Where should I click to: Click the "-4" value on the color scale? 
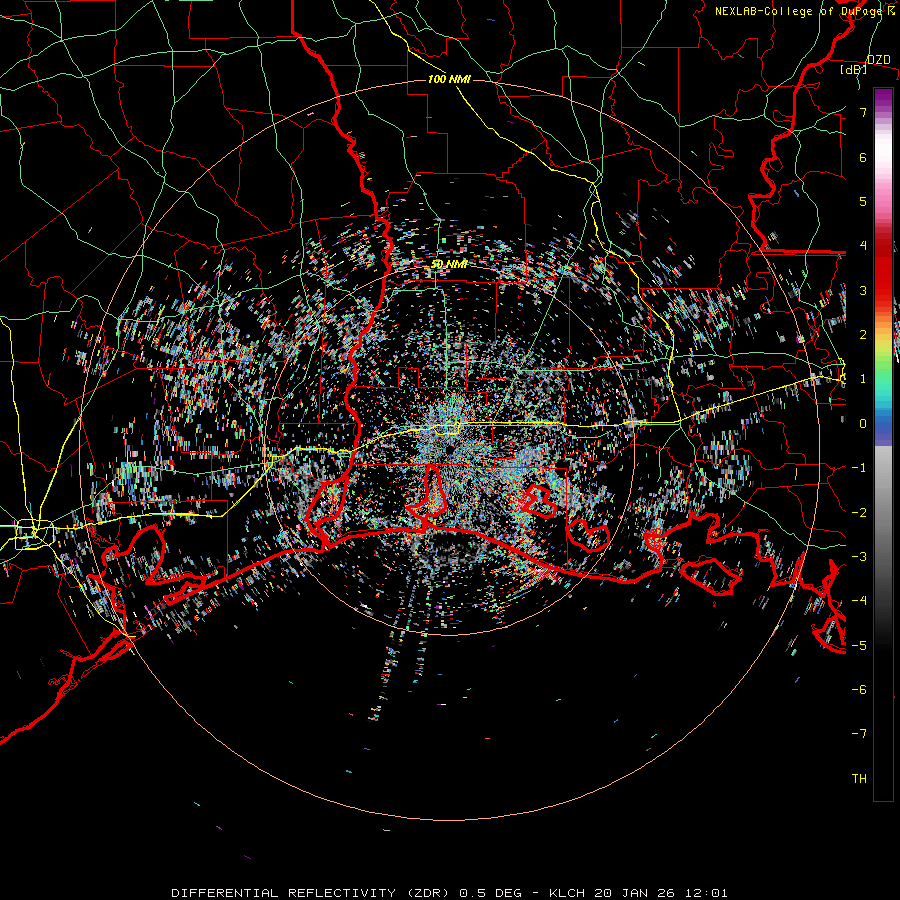click(859, 601)
